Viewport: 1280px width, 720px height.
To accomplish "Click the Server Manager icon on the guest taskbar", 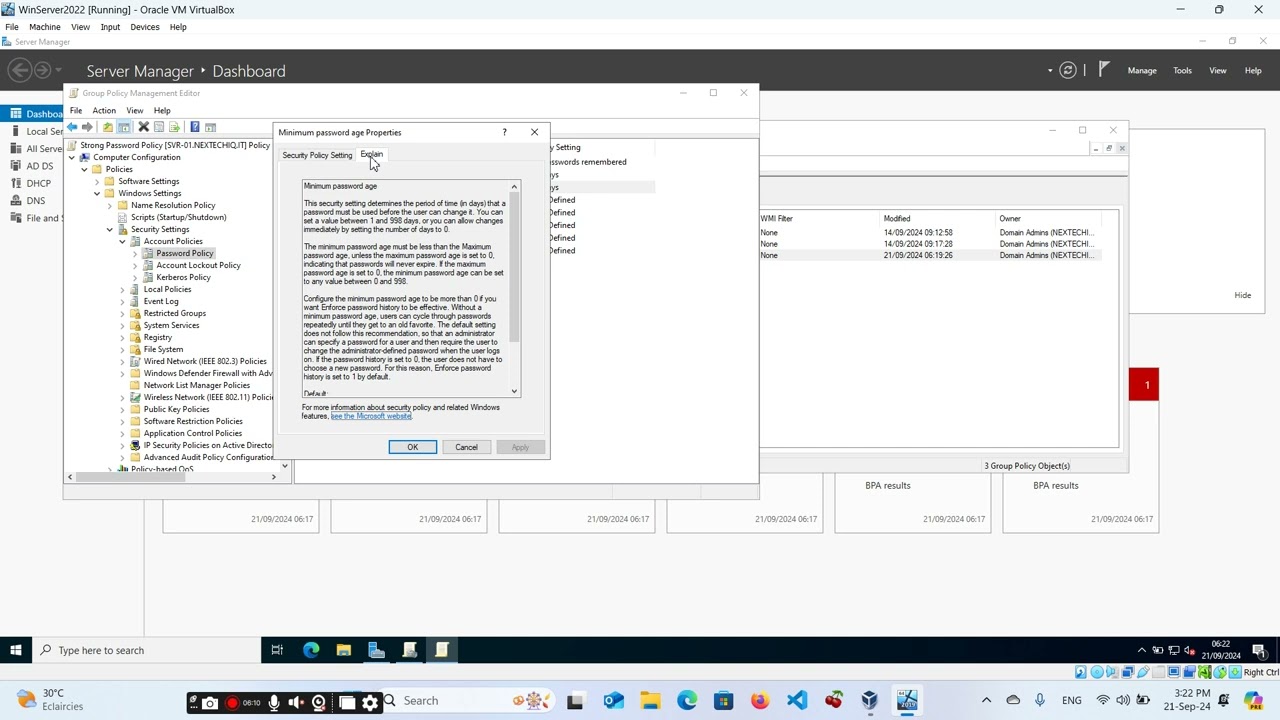I will (x=376, y=650).
